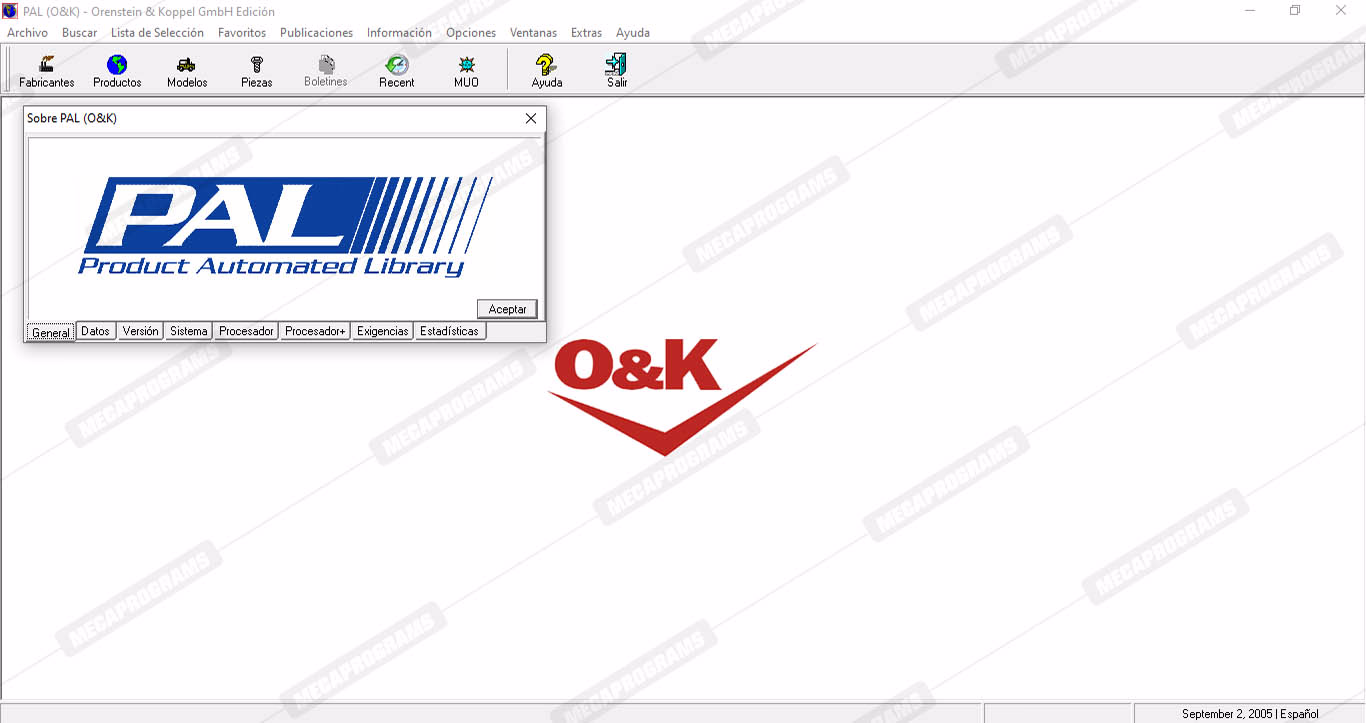Open the Opciones menu
The width and height of the screenshot is (1366, 723).
(471, 33)
